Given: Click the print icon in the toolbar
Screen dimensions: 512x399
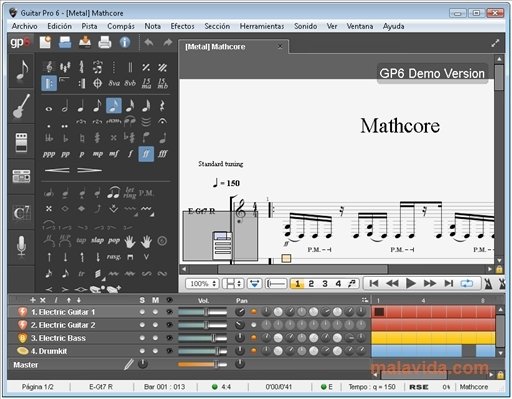Looking at the screenshot, I should pyautogui.click(x=105, y=42).
